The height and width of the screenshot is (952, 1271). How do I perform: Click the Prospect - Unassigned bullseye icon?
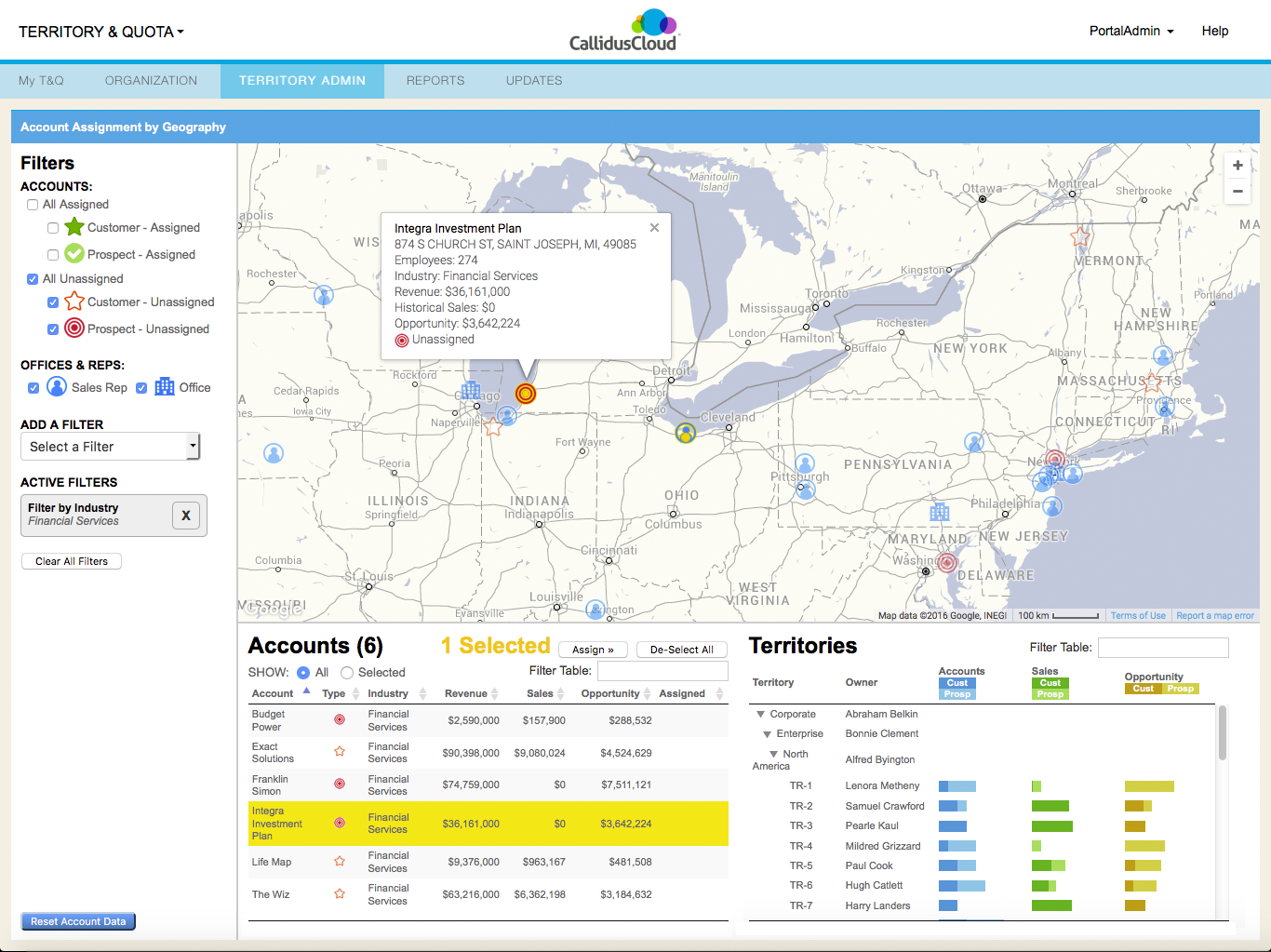click(74, 329)
